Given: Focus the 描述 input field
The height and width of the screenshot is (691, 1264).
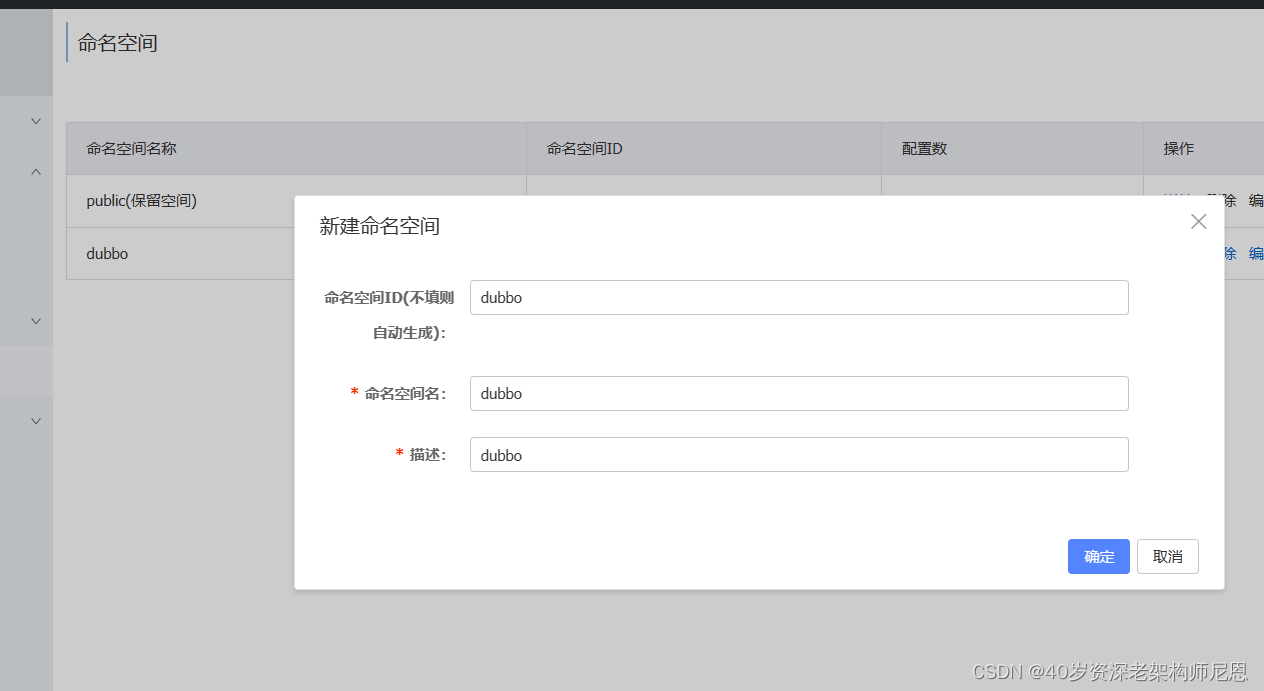Looking at the screenshot, I should (799, 454).
